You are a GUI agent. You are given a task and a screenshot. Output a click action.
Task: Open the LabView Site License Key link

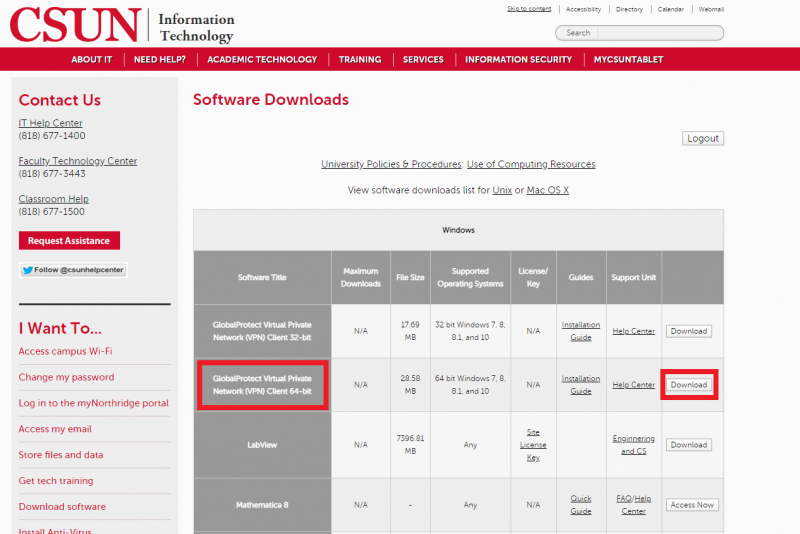coord(533,445)
